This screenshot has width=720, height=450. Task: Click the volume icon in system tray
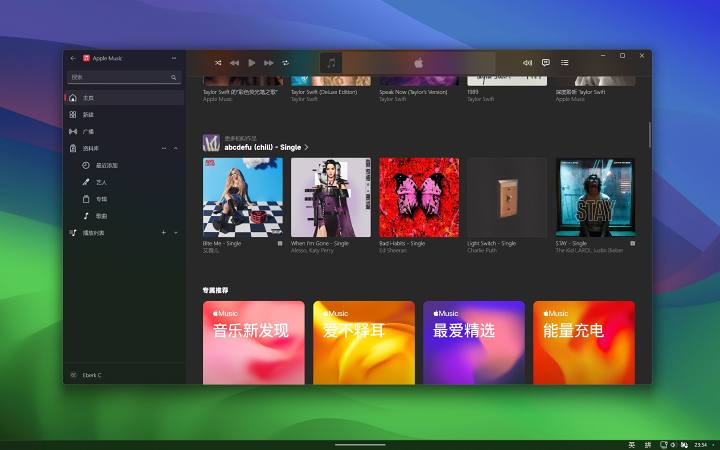coord(673,445)
